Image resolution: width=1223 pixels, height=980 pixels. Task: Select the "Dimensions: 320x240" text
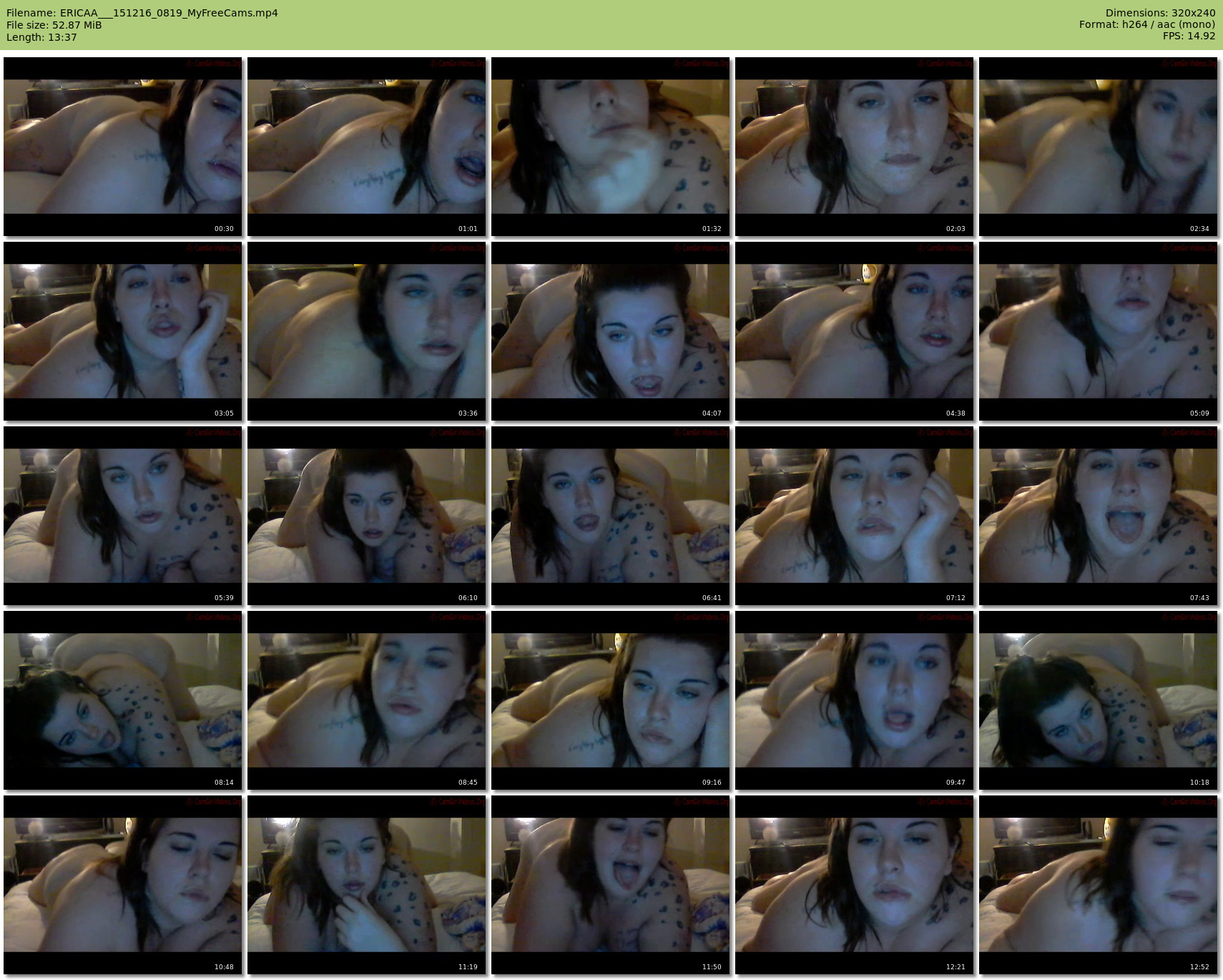click(1160, 13)
